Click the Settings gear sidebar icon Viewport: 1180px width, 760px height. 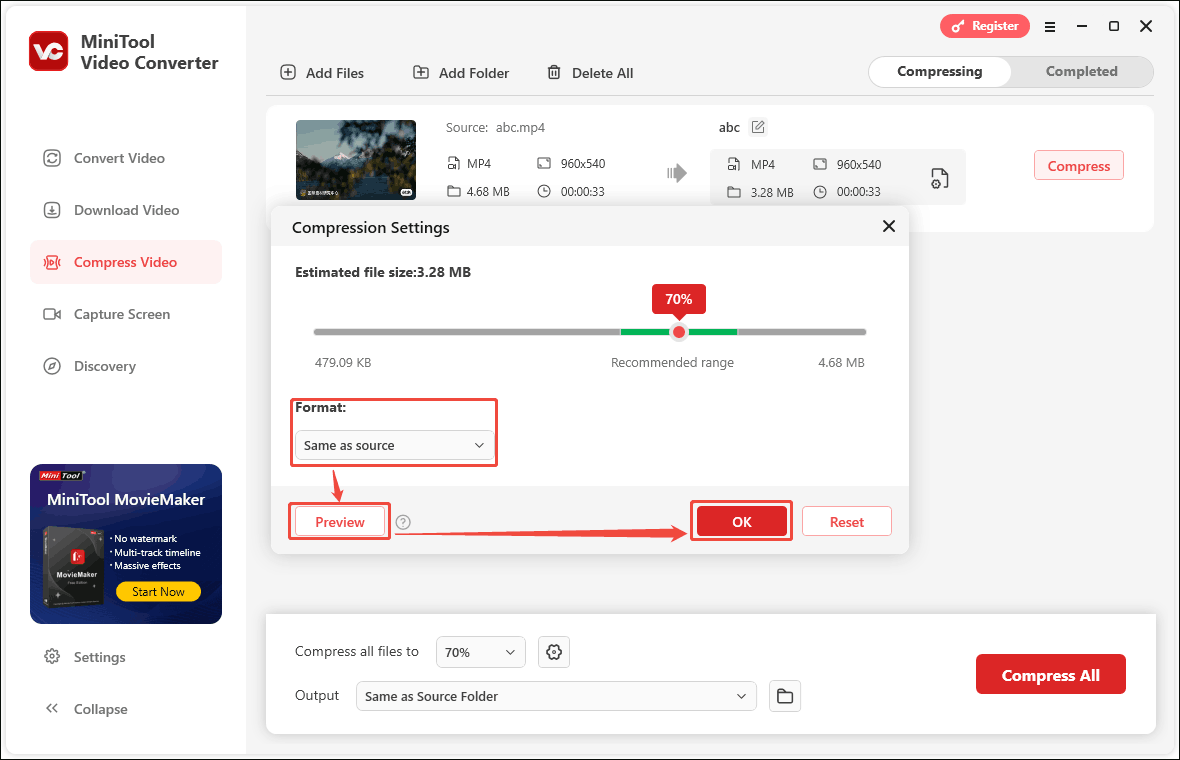pyautogui.click(x=52, y=656)
